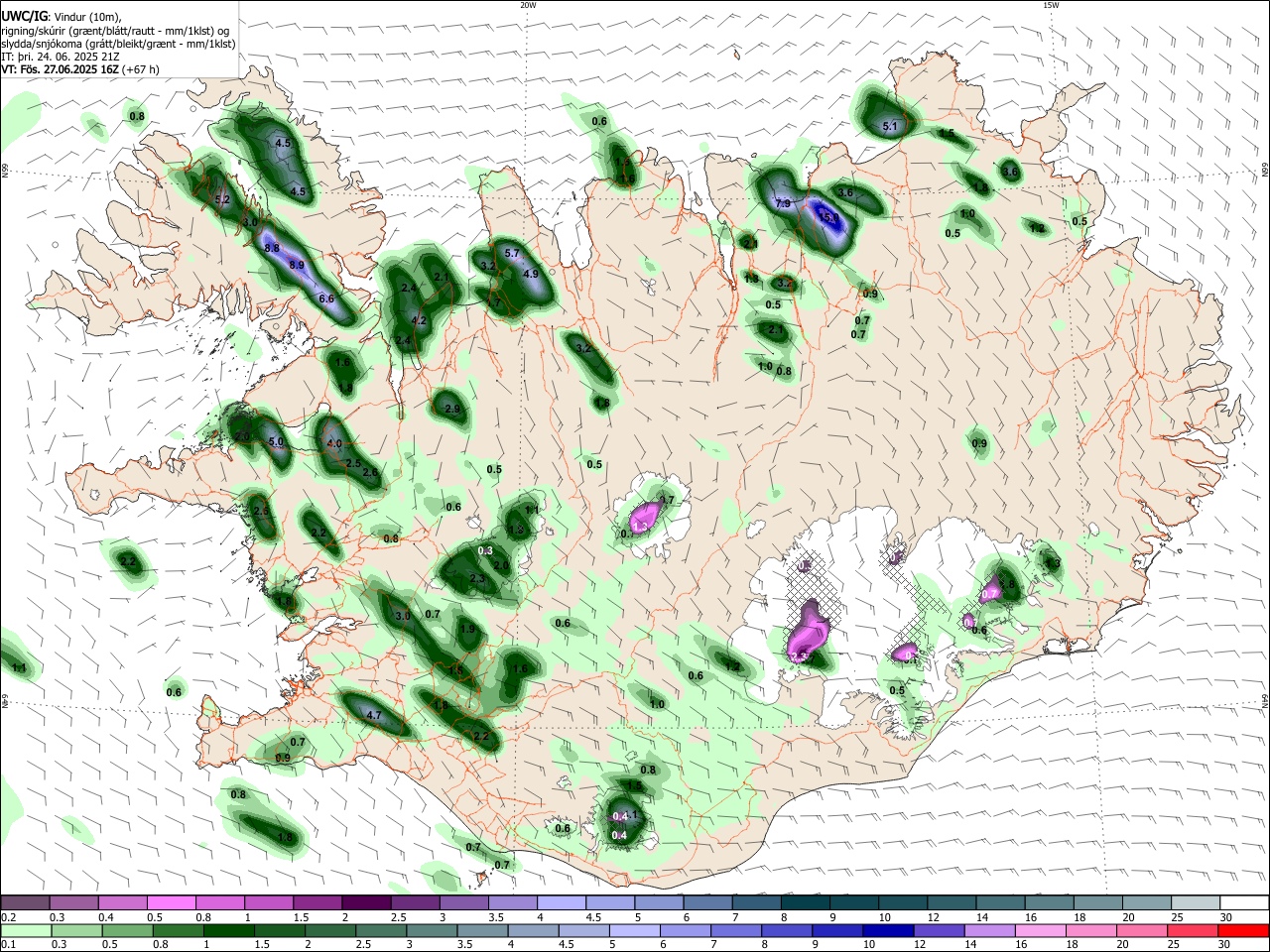Click the 4.0 precipitation value
This screenshot has height=952, width=1270.
(x=334, y=444)
